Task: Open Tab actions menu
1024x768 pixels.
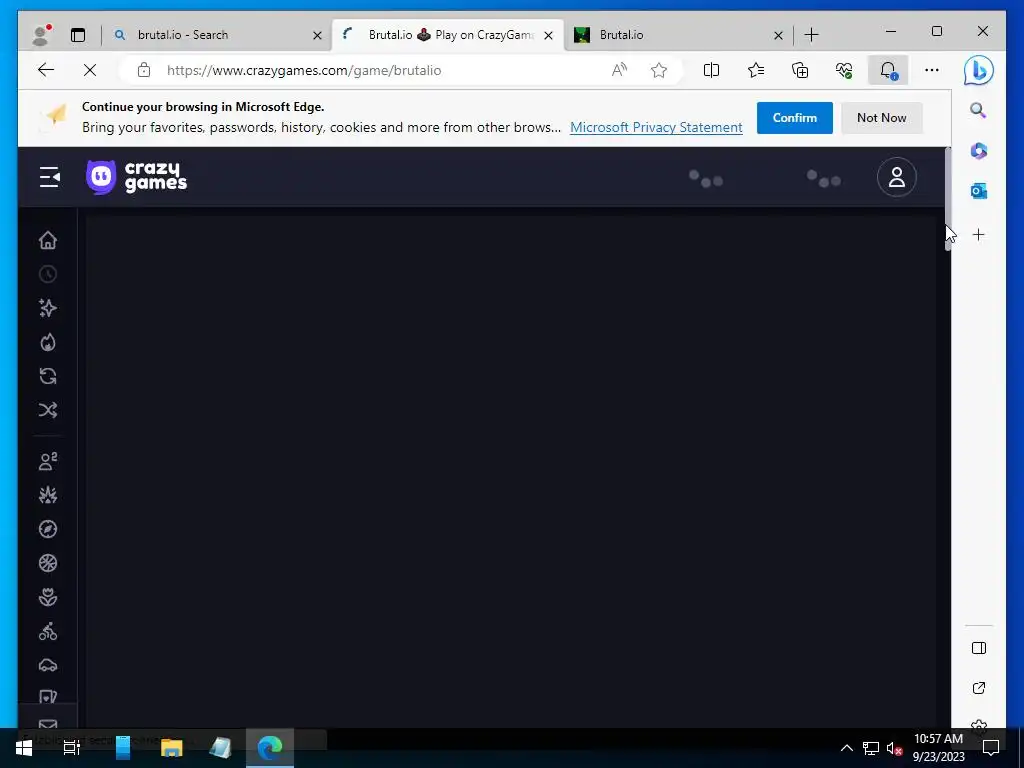Action: [78, 35]
